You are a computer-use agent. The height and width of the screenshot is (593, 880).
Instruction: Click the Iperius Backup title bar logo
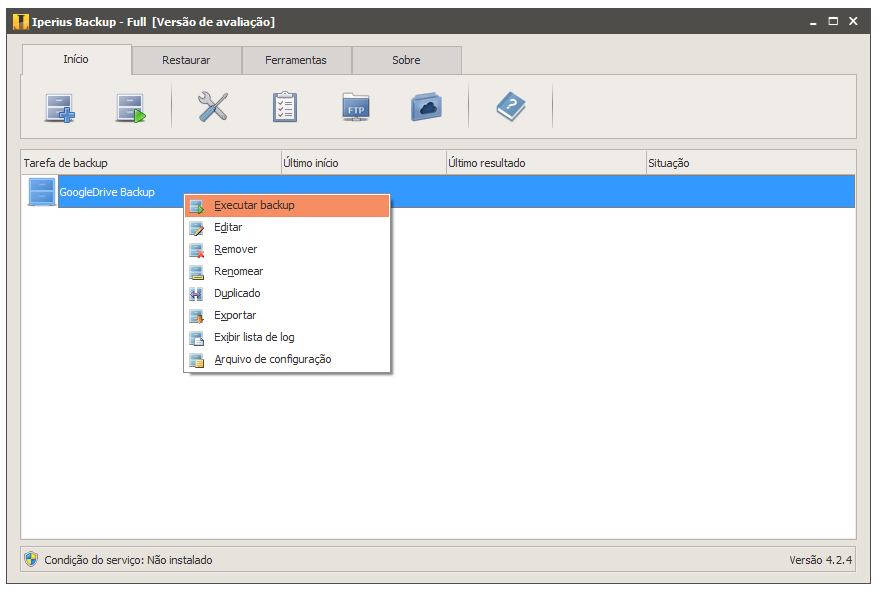[x=21, y=22]
